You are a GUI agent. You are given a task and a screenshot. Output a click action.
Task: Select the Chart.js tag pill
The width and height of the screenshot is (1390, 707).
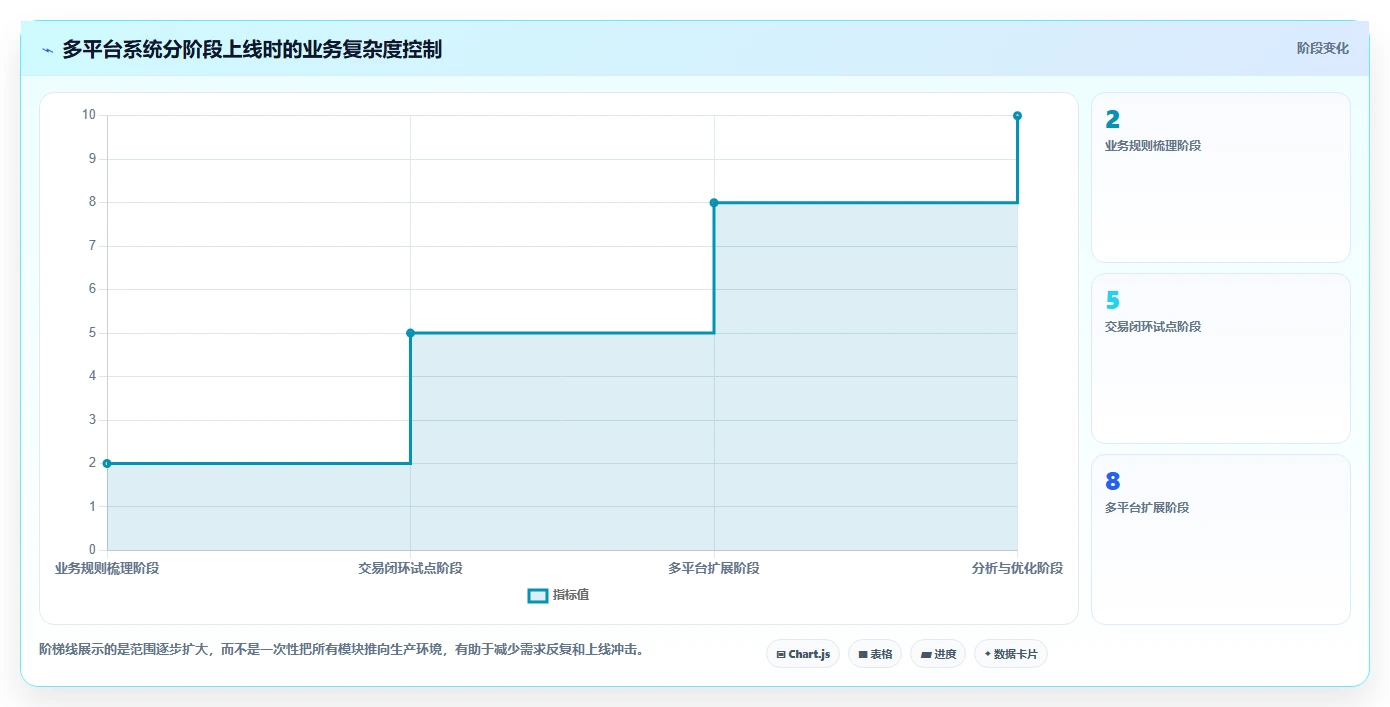click(803, 654)
